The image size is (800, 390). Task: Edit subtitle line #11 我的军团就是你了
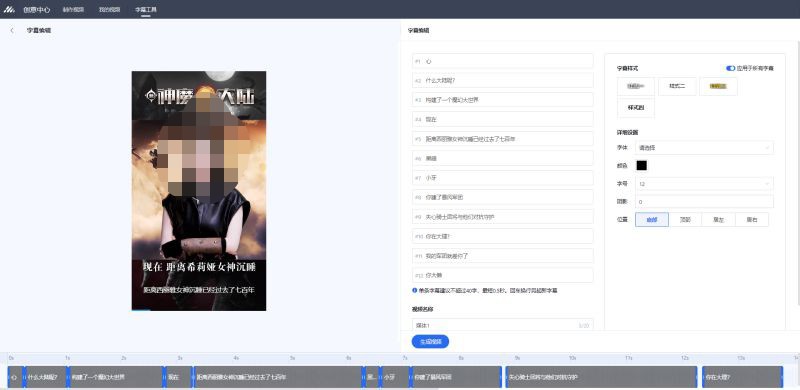point(503,256)
